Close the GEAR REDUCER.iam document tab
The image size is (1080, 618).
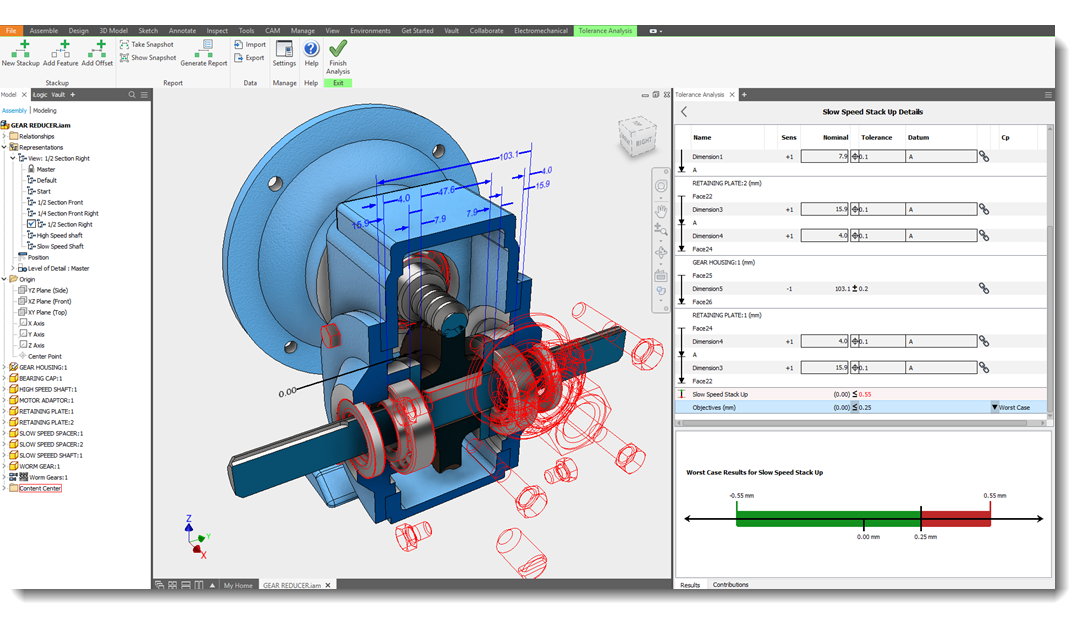(x=328, y=585)
